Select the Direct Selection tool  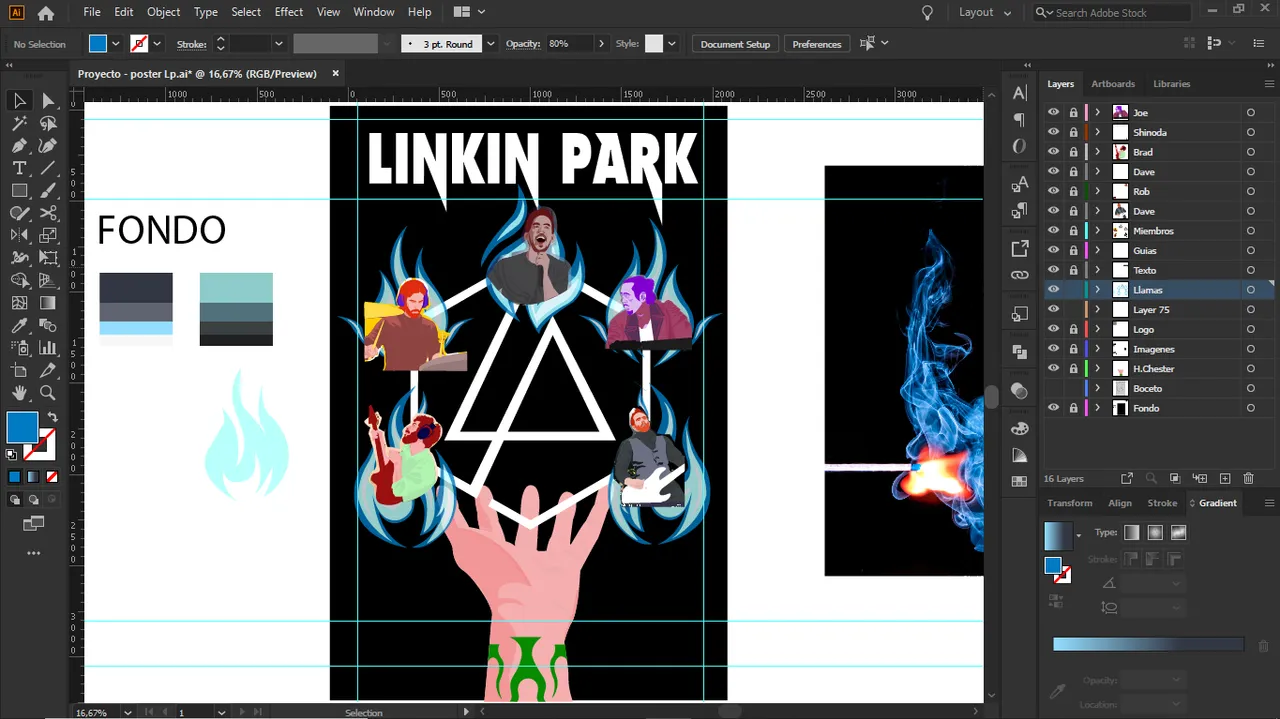pos(48,100)
